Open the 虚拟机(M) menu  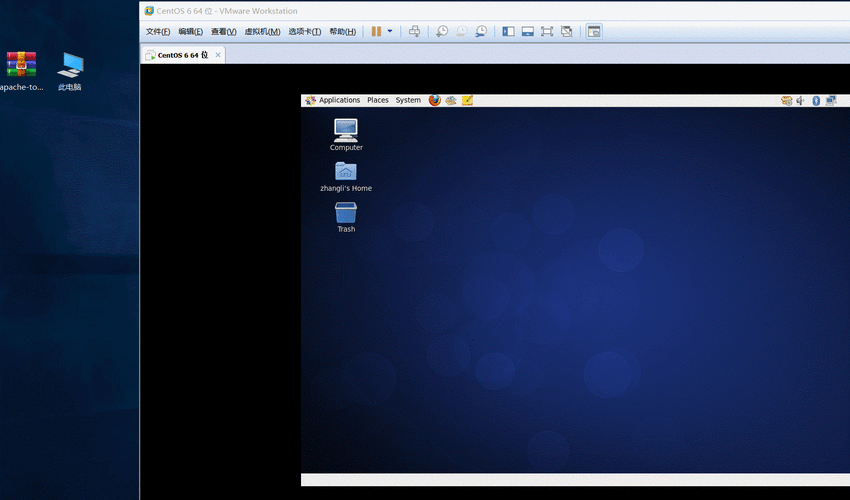click(262, 31)
